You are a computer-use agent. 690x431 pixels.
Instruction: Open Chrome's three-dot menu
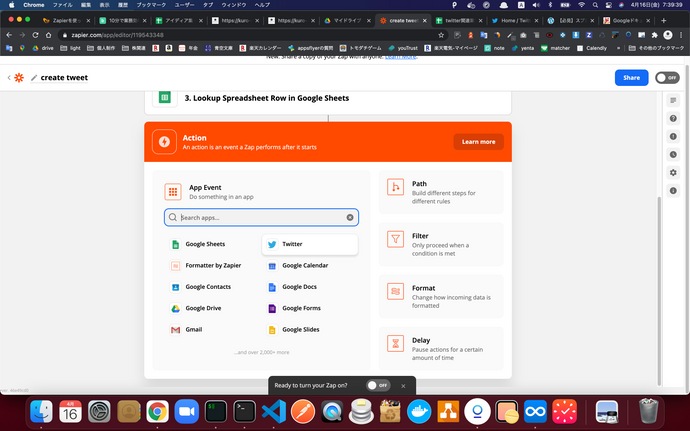pos(681,35)
